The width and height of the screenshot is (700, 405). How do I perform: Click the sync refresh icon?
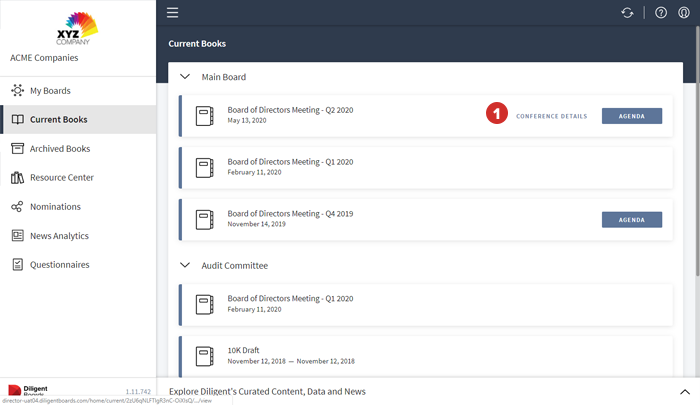[627, 13]
